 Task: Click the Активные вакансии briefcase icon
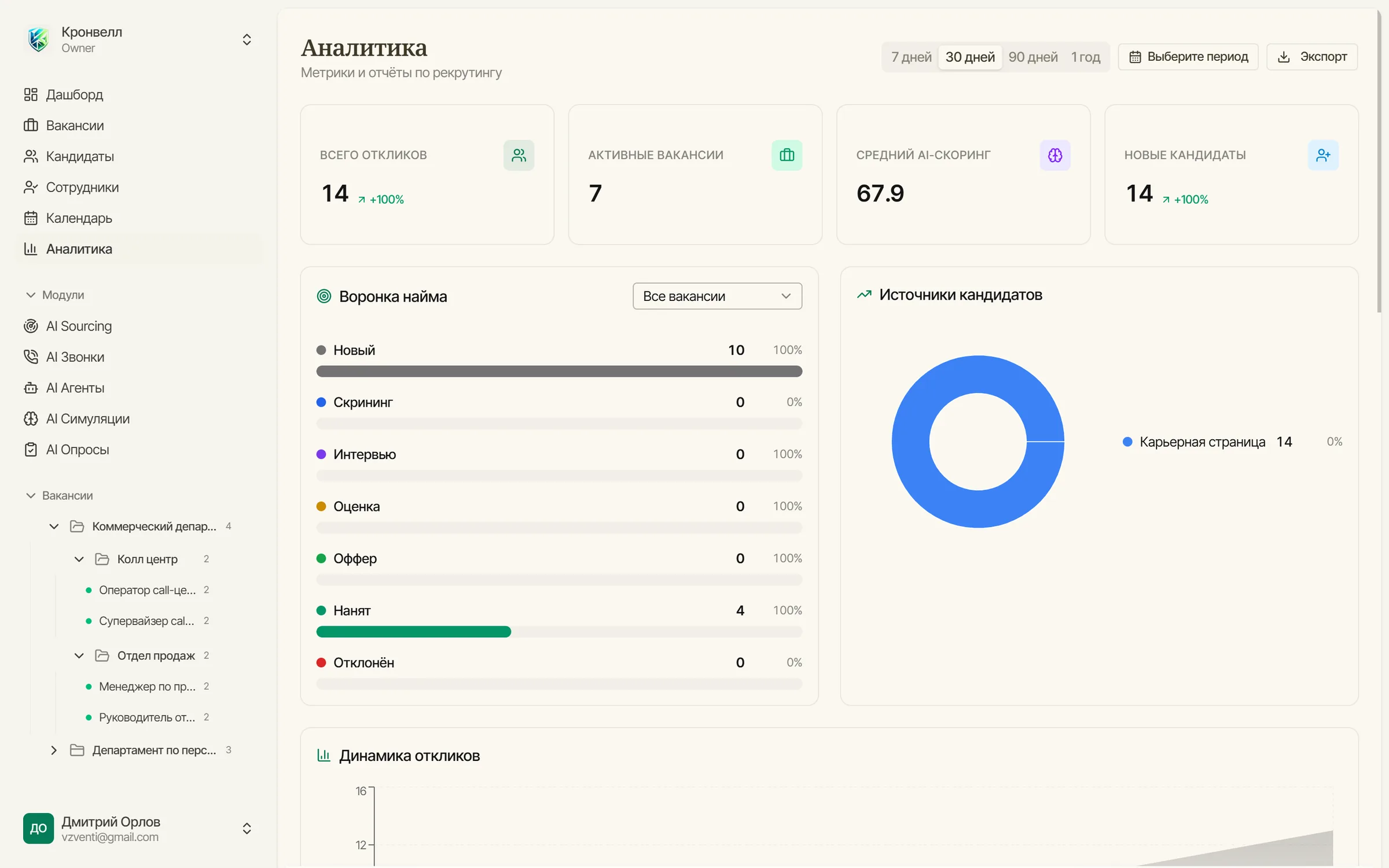coord(787,155)
